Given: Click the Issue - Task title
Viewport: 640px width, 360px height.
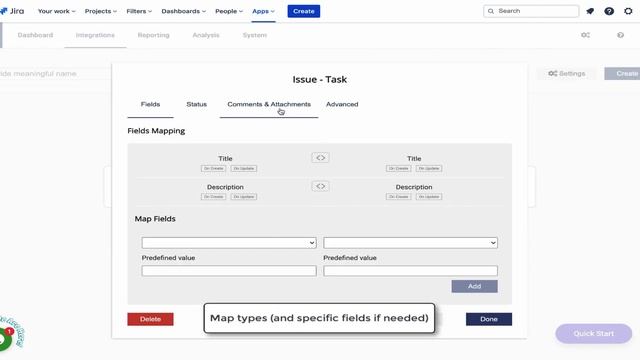Looking at the screenshot, I should click(x=320, y=79).
